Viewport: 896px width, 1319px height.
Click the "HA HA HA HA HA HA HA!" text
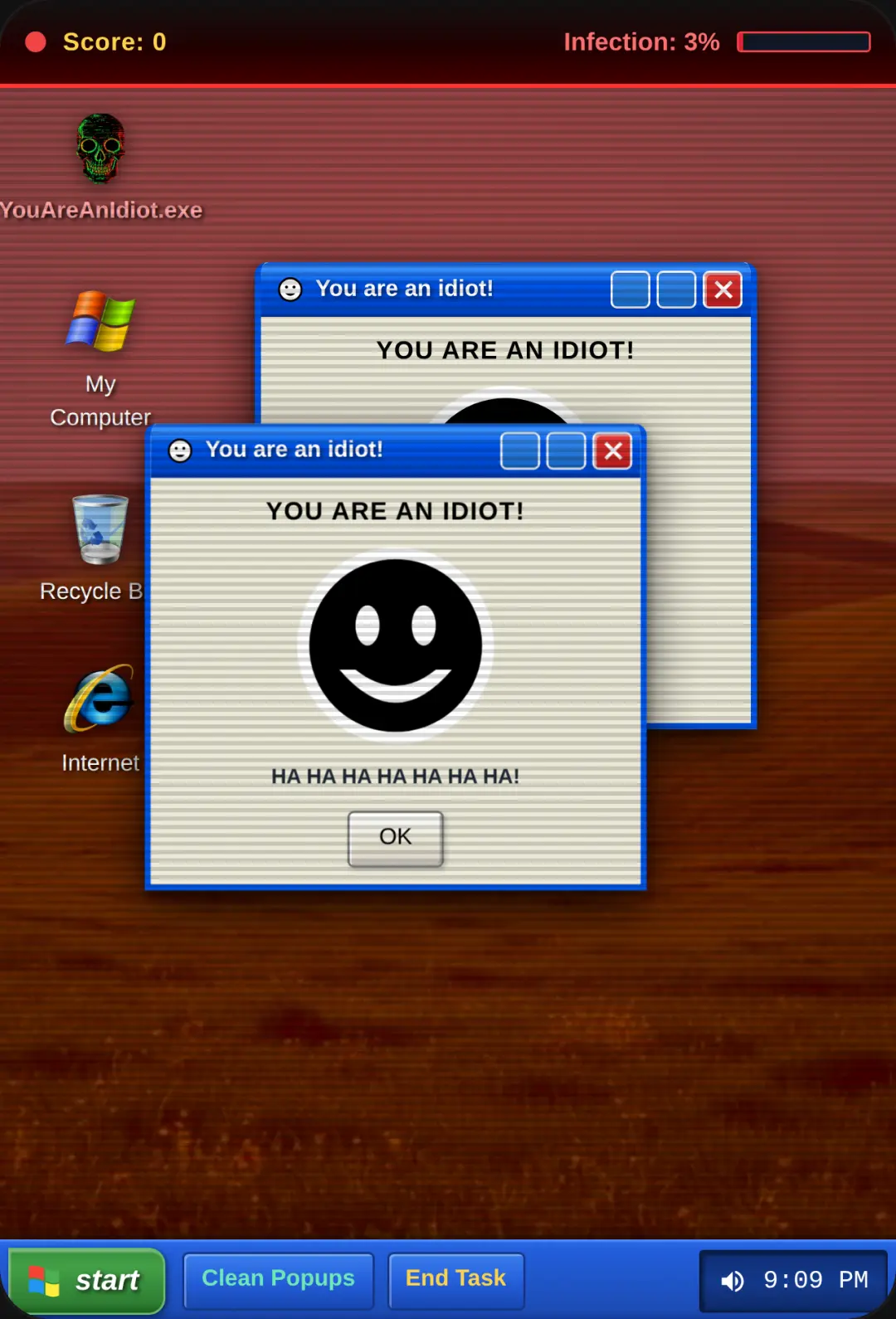point(396,776)
